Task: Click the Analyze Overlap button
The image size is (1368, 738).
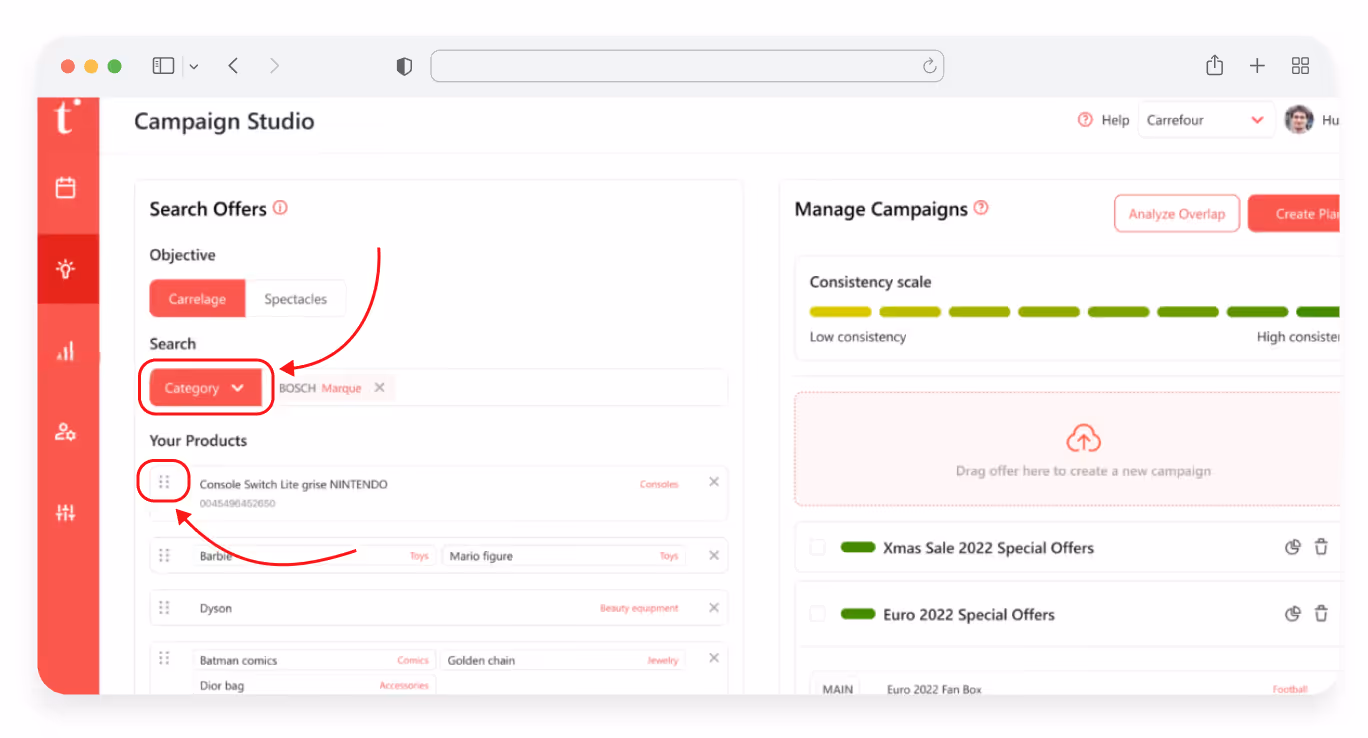Action: tap(1177, 214)
